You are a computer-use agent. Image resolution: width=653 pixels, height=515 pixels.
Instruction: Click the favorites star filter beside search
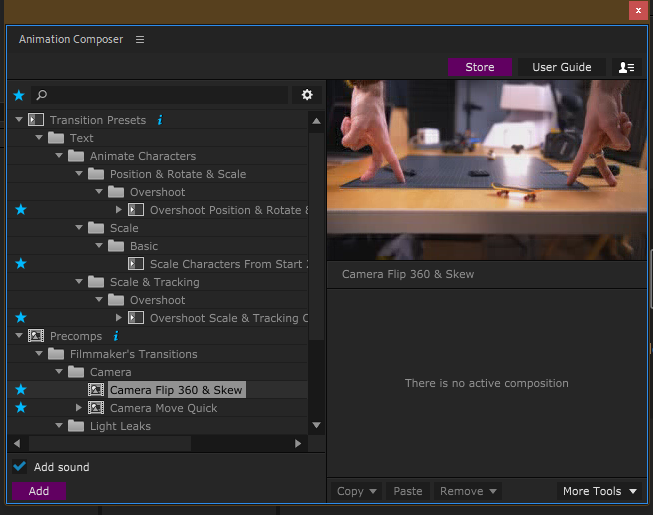point(19,95)
